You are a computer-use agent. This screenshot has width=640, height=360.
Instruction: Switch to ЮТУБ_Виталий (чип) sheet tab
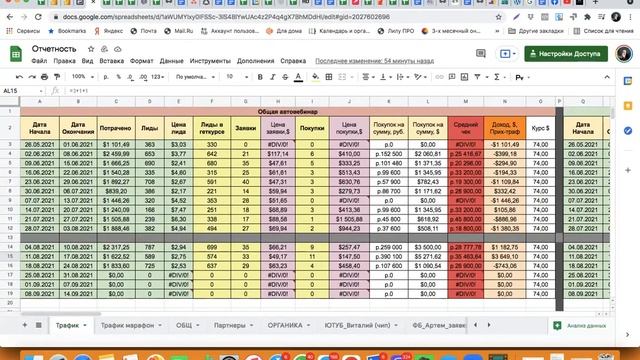click(x=361, y=325)
